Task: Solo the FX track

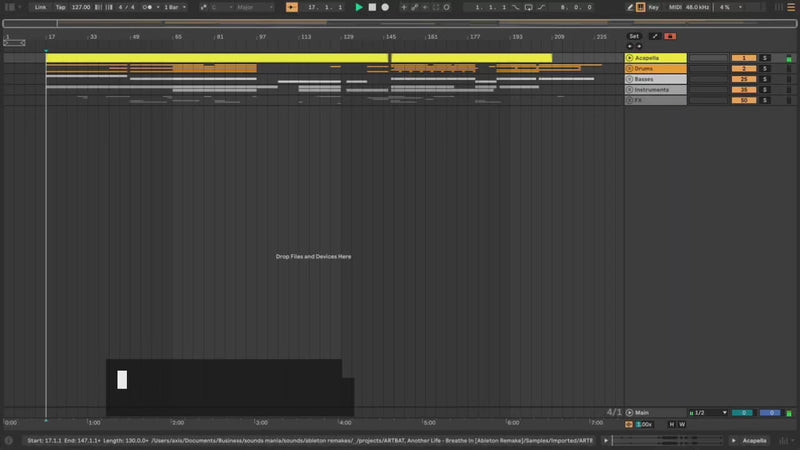Action: 765,100
